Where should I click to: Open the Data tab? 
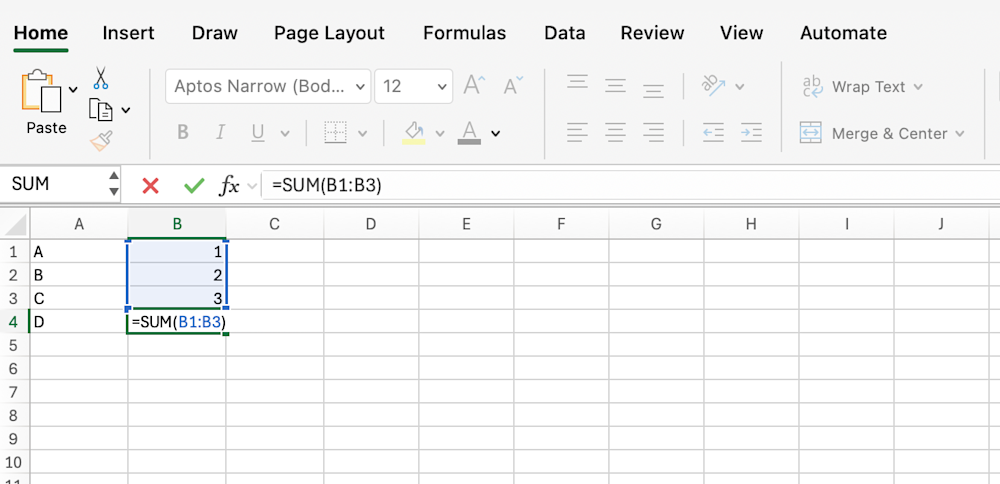coord(564,33)
